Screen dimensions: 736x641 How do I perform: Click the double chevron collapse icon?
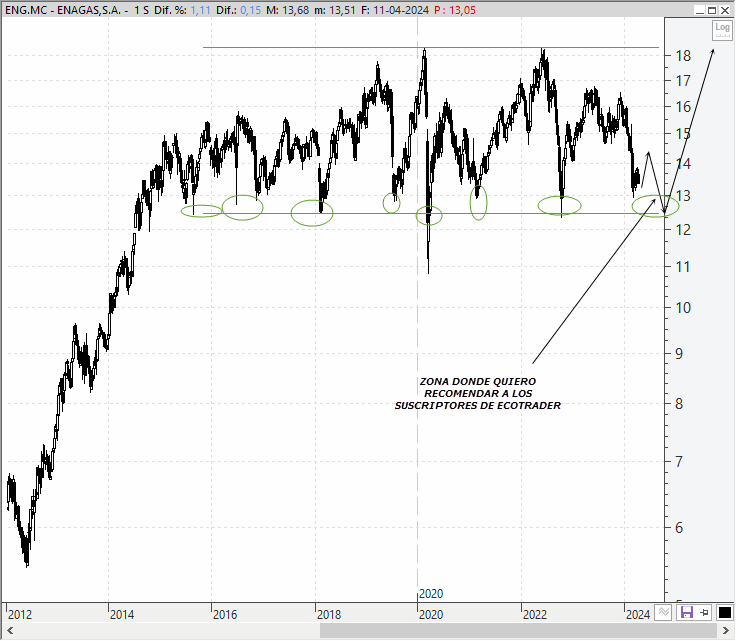pos(663,612)
